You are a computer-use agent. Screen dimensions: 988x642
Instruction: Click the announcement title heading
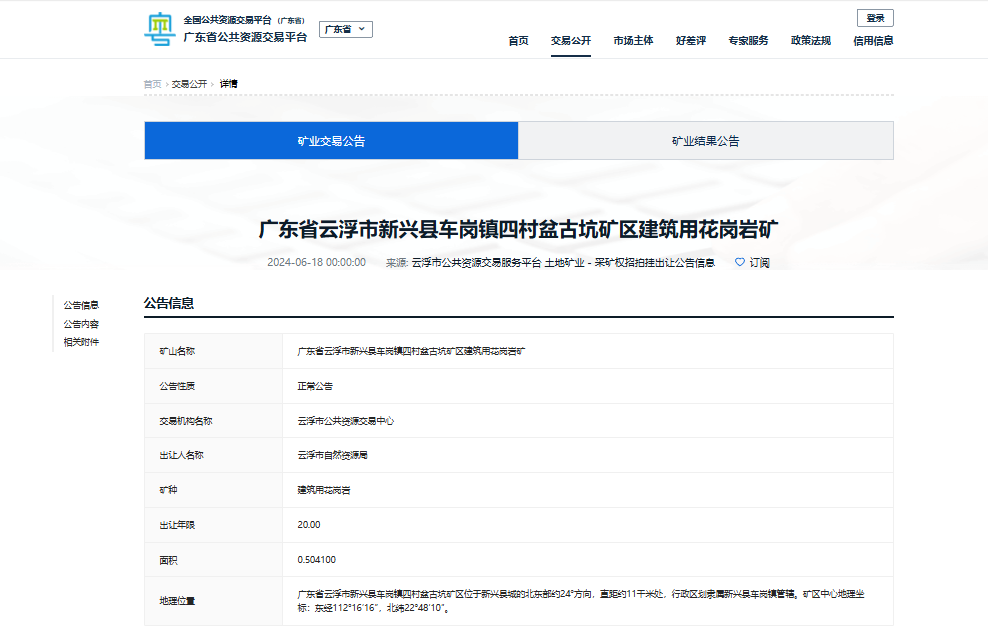coord(518,229)
